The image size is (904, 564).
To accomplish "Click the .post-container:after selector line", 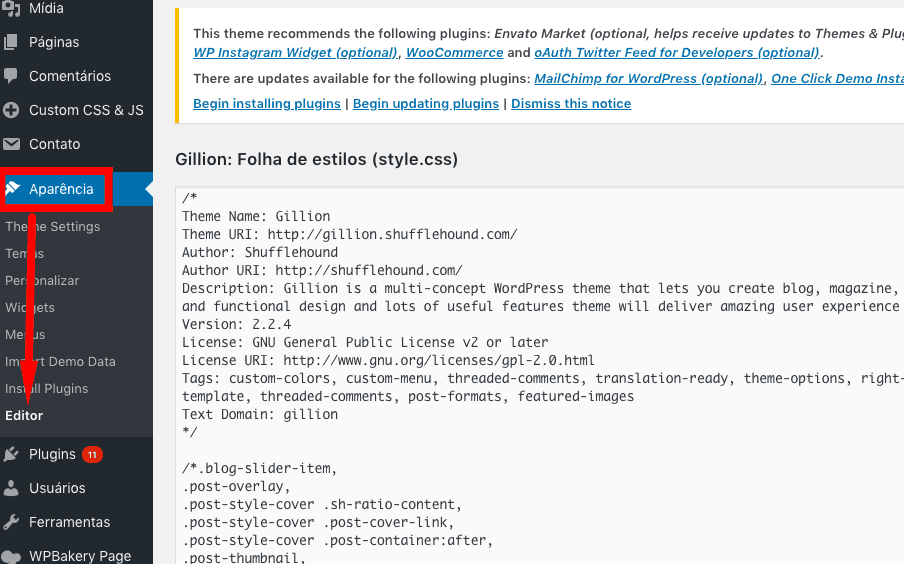I will [x=338, y=540].
